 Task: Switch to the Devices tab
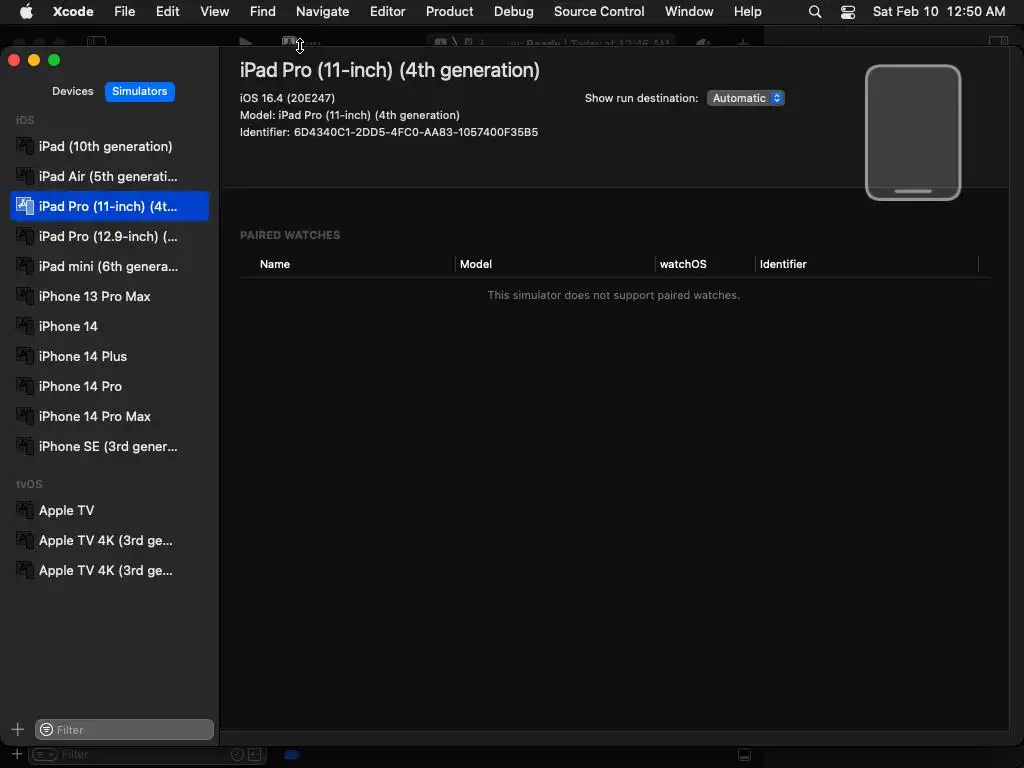point(72,91)
